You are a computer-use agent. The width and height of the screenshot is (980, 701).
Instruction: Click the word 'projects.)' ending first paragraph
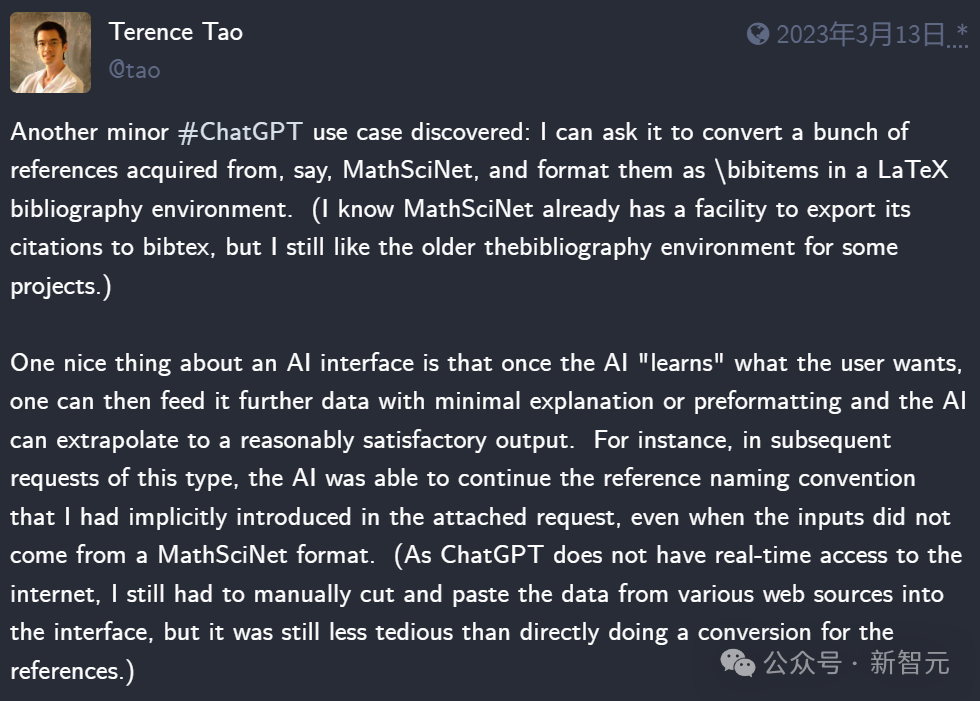tap(61, 287)
